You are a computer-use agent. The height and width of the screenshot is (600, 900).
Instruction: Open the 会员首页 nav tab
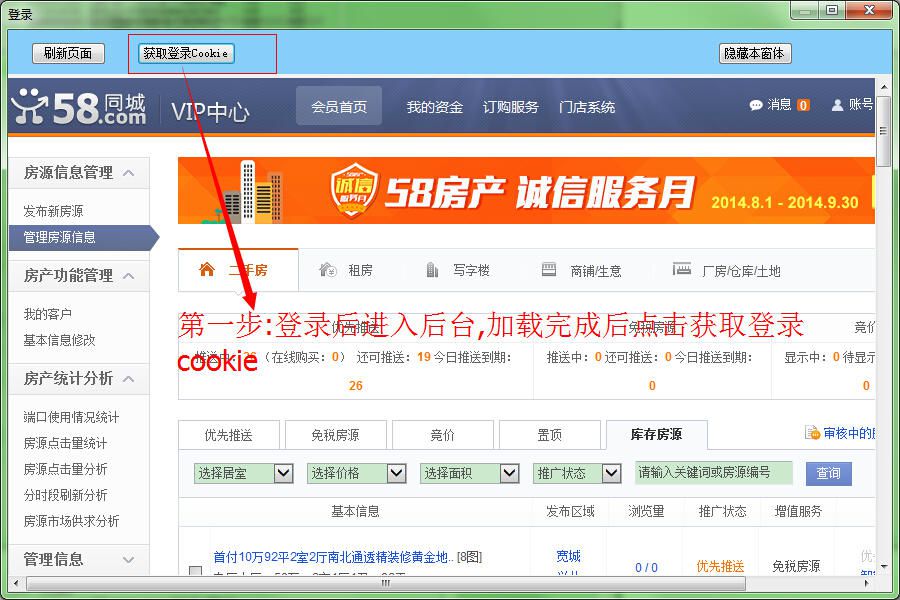(339, 106)
